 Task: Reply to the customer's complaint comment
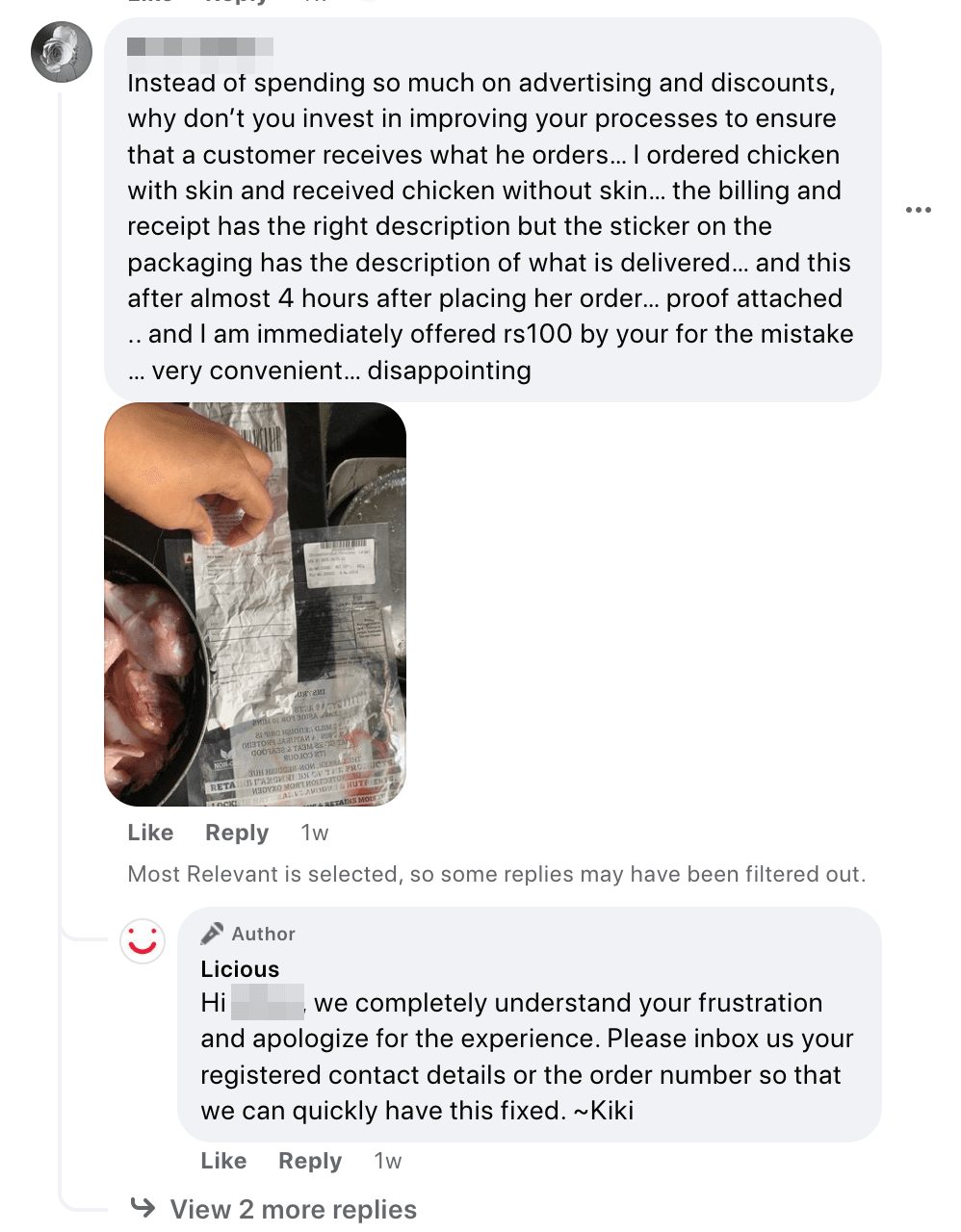(237, 833)
